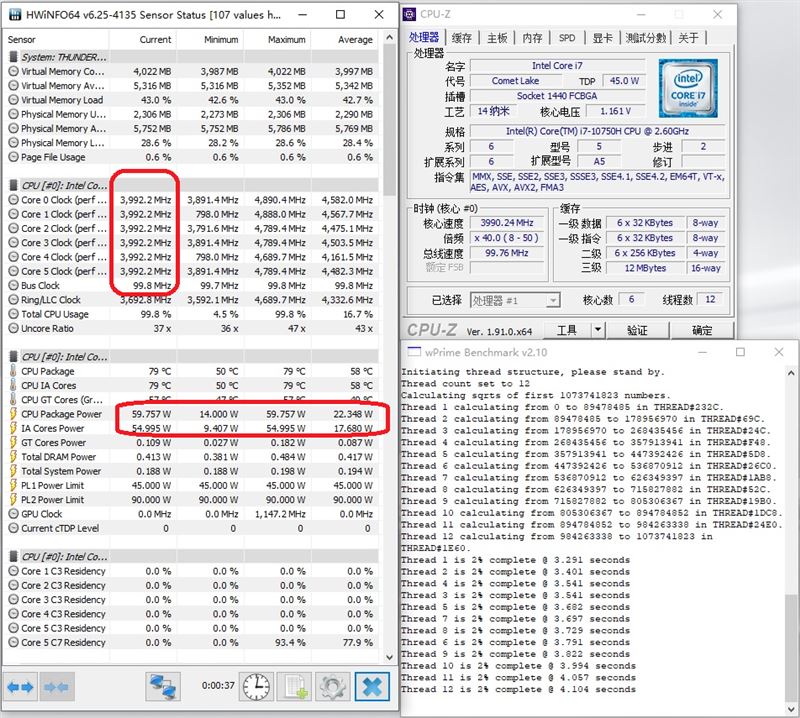This screenshot has height=718, width=800.
Task: Click the CPU-Z title bar app icon
Action: [x=410, y=14]
